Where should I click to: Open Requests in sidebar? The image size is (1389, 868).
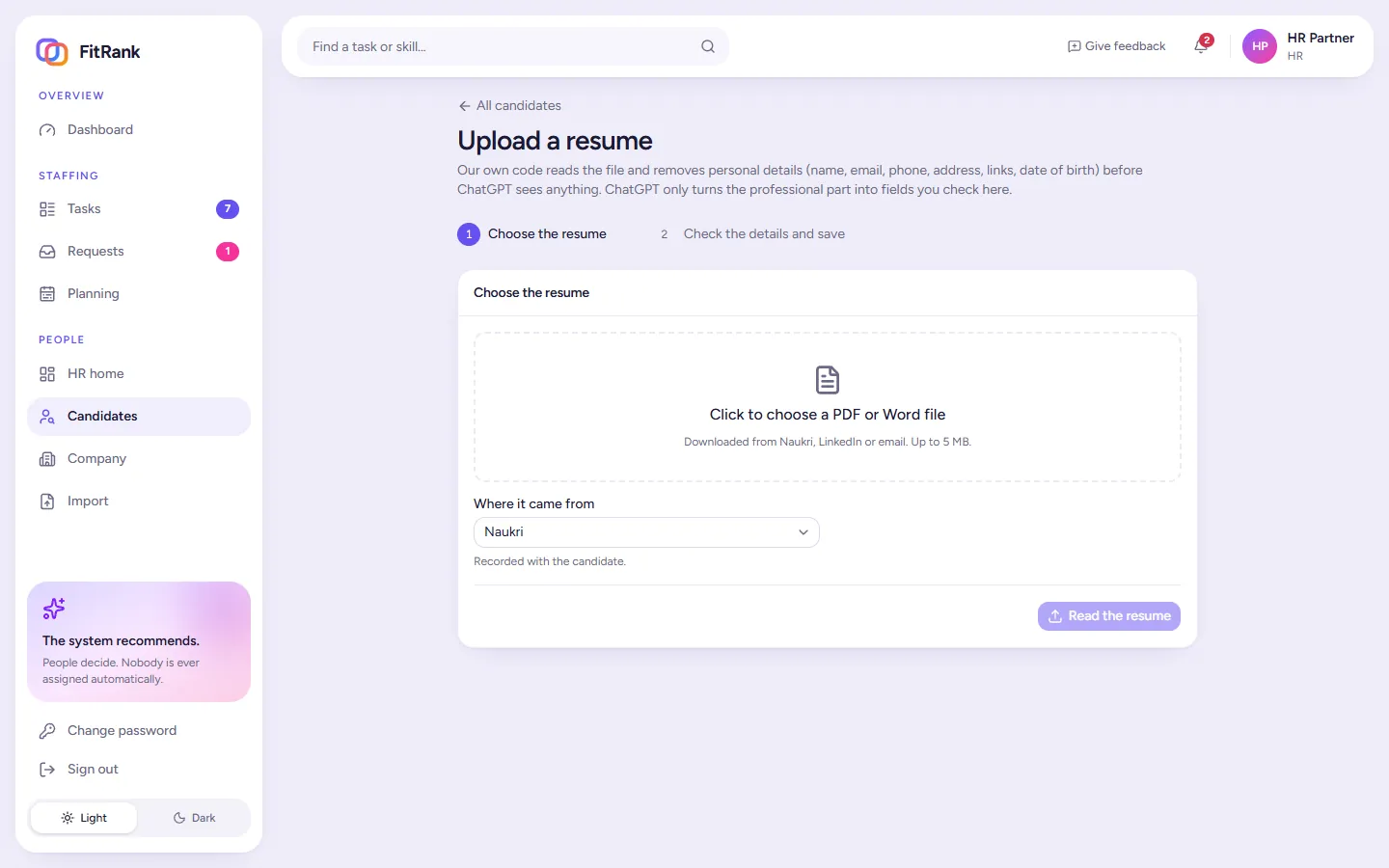139,252
